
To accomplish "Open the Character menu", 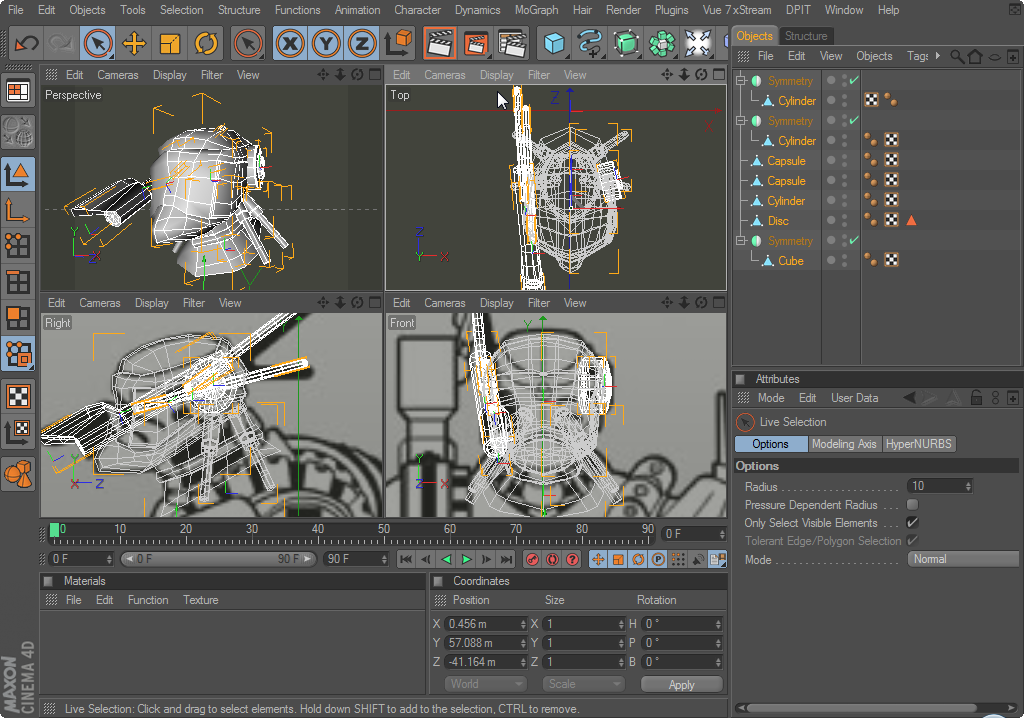I will [417, 10].
